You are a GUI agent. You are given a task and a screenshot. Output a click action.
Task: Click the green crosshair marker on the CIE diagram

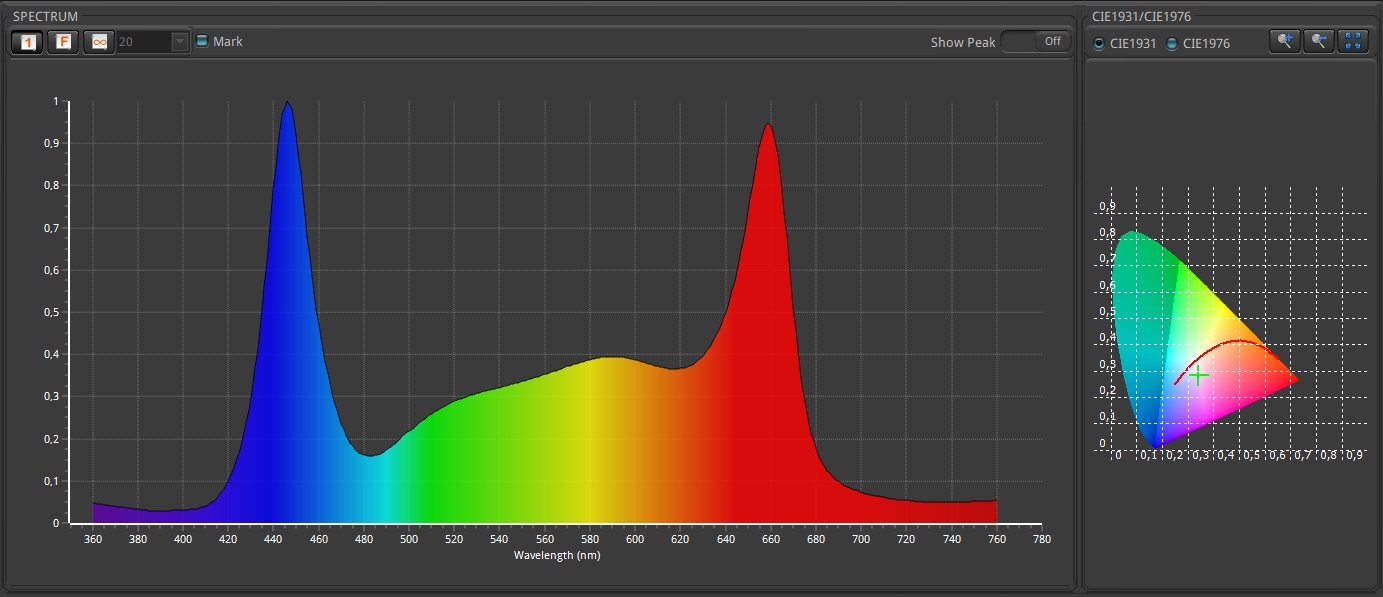coord(1198,376)
